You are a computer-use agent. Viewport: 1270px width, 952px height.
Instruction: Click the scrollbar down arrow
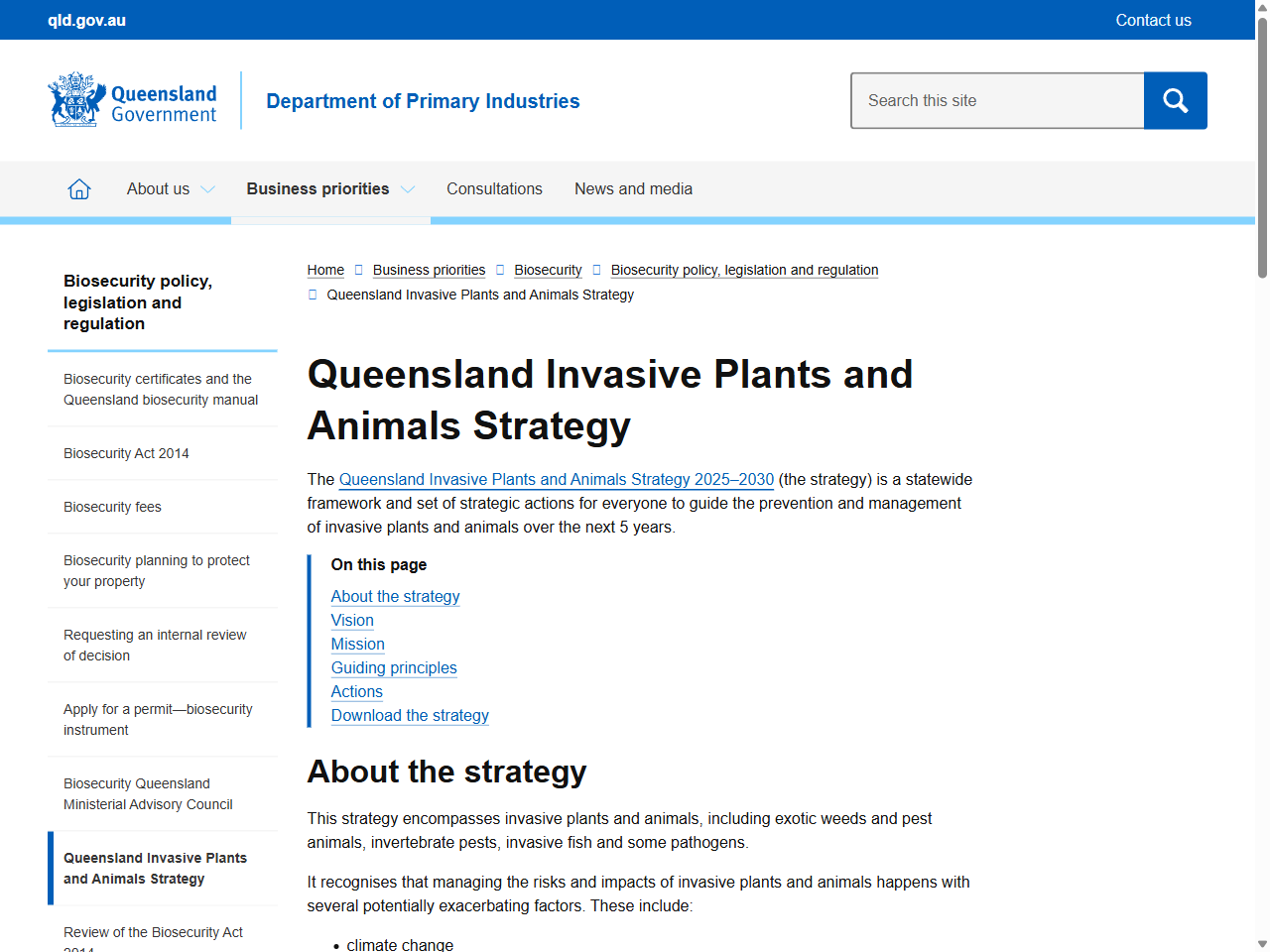[x=1262, y=944]
